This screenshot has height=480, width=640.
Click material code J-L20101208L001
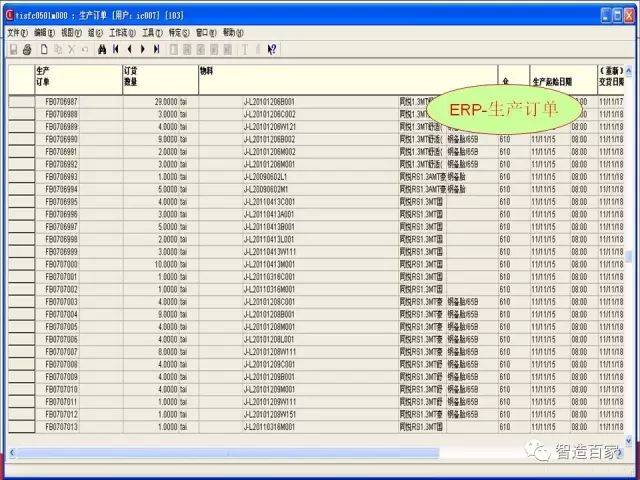pos(269,339)
